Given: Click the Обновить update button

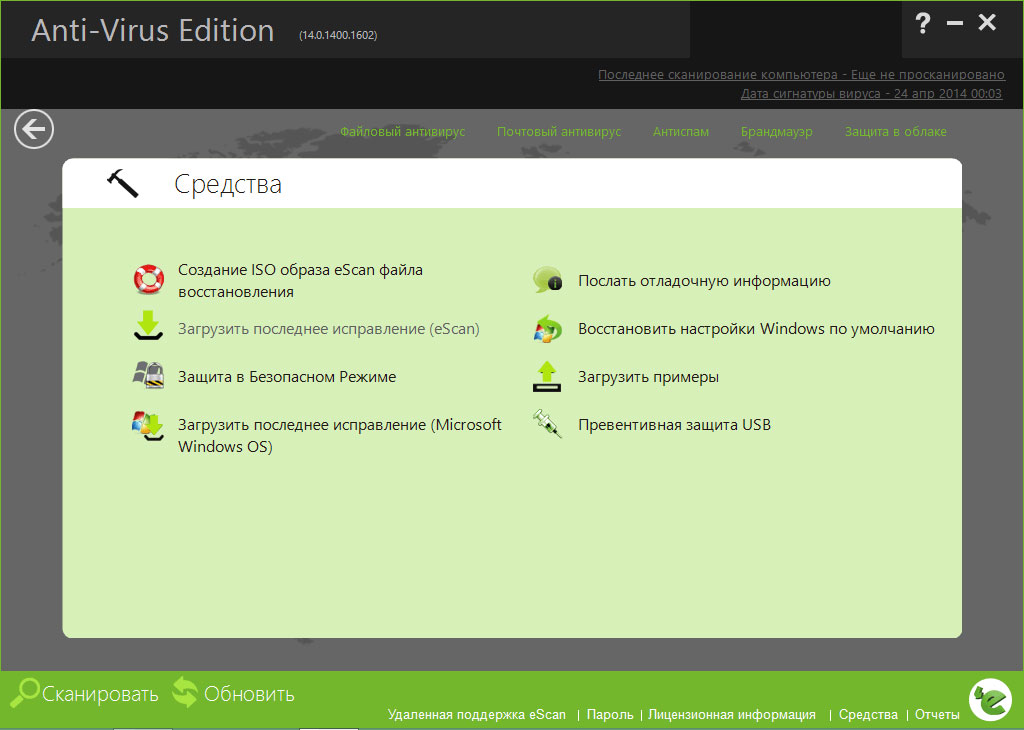Looking at the screenshot, I should (249, 693).
